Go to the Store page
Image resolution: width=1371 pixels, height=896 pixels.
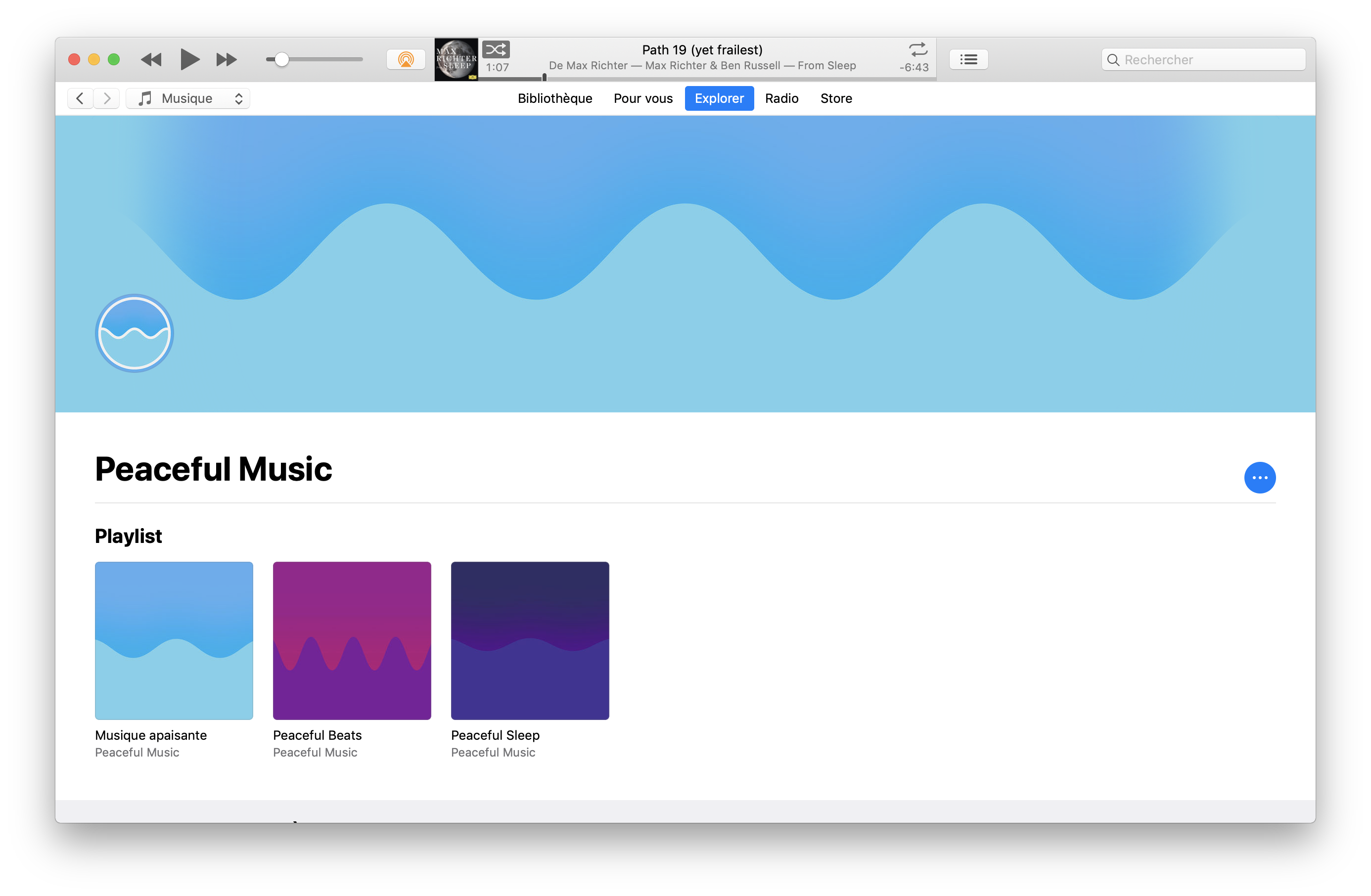[836, 98]
